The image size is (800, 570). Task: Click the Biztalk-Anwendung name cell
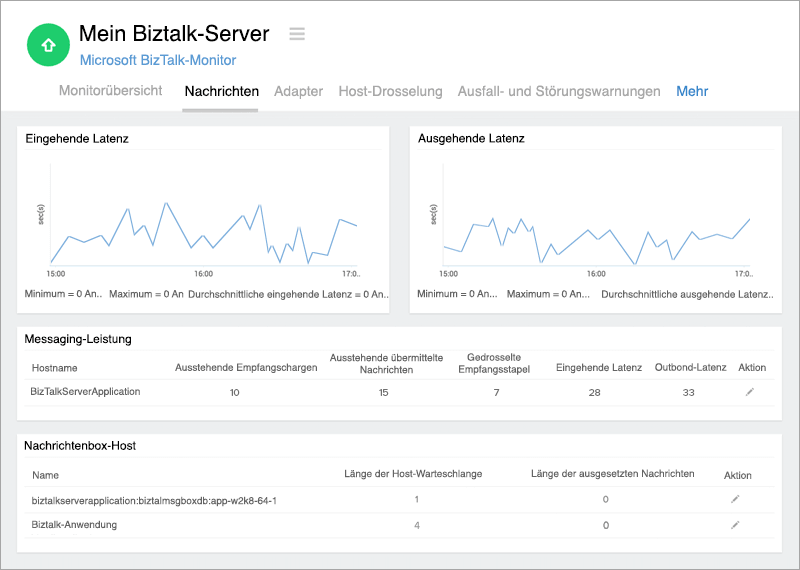pos(74,525)
